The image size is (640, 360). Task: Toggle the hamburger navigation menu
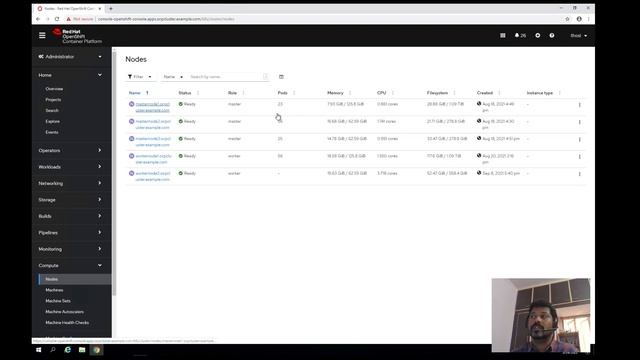(x=42, y=36)
